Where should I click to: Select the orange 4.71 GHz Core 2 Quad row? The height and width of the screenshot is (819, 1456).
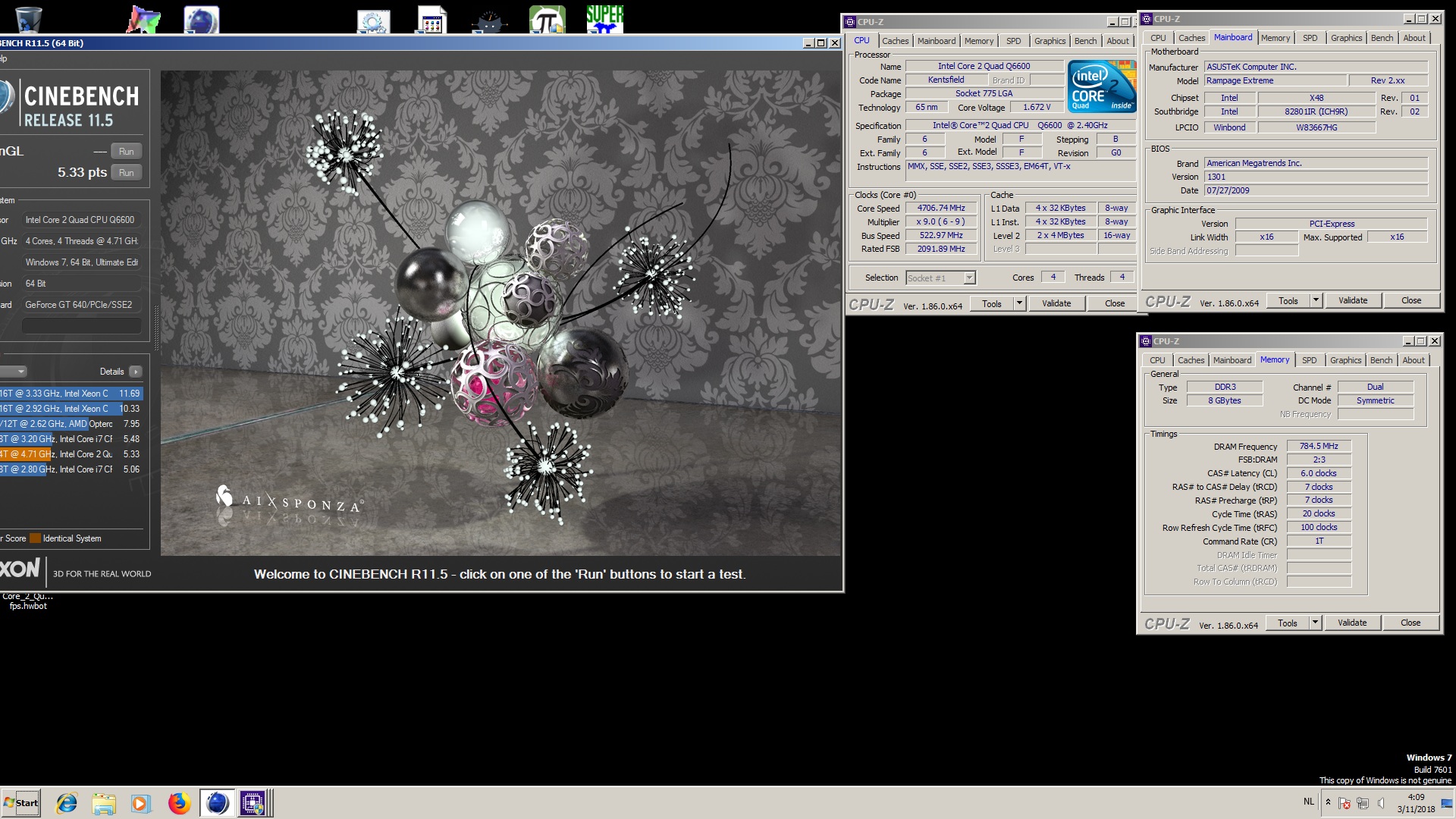click(x=71, y=454)
